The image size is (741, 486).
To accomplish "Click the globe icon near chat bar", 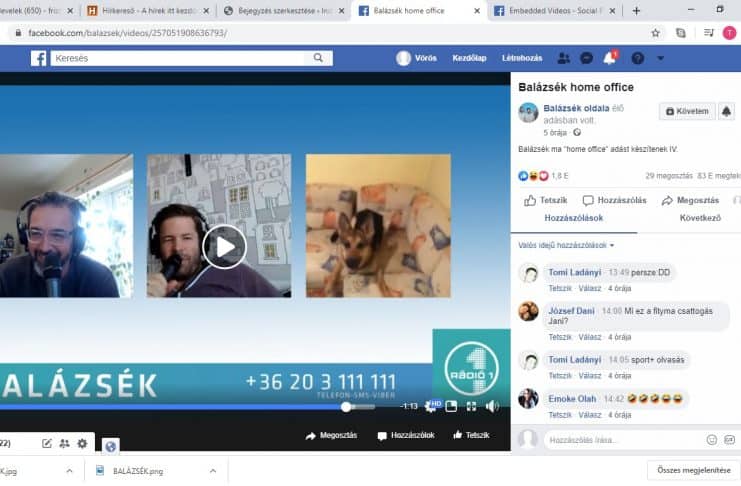I will coord(111,446).
